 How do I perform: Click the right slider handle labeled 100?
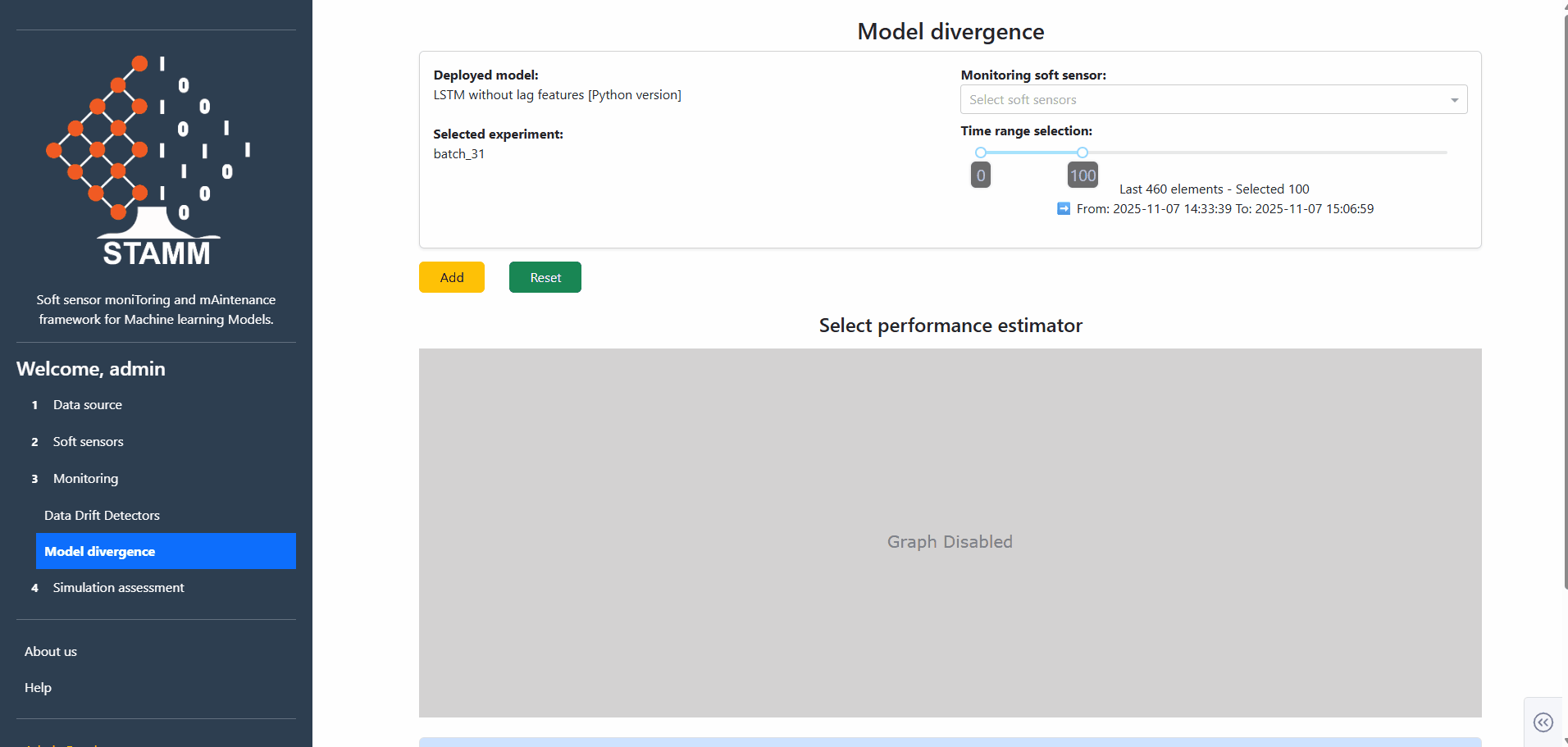tap(1082, 153)
